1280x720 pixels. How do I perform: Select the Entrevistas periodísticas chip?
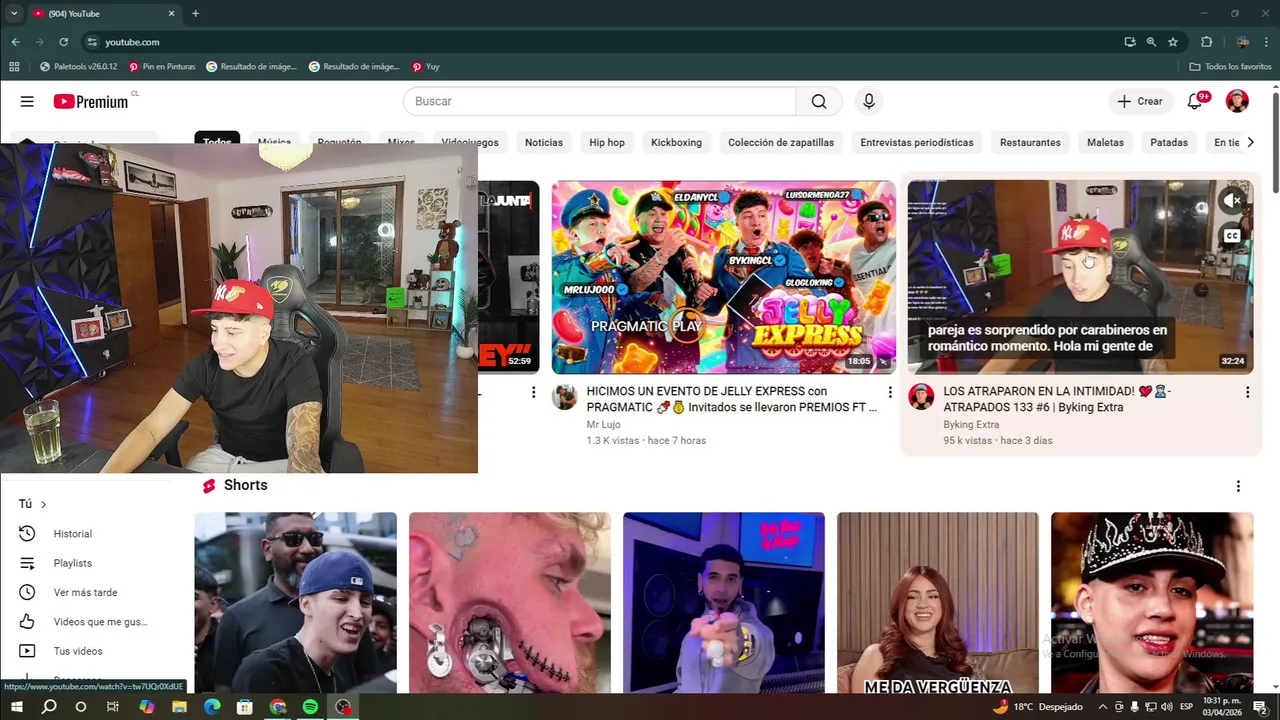917,142
